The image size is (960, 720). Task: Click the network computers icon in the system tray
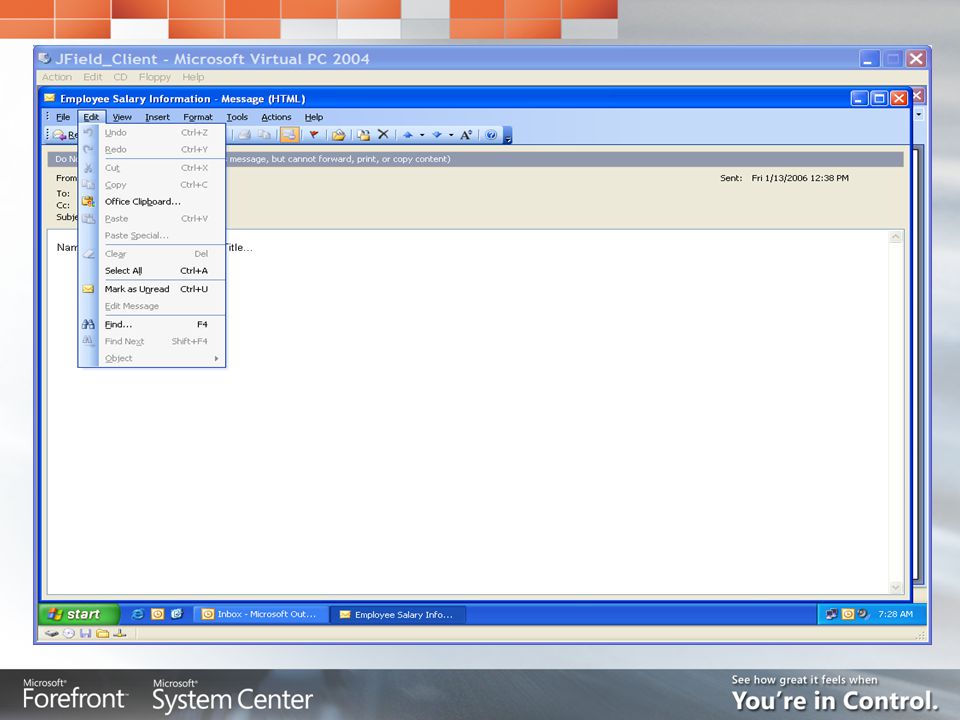[x=831, y=613]
